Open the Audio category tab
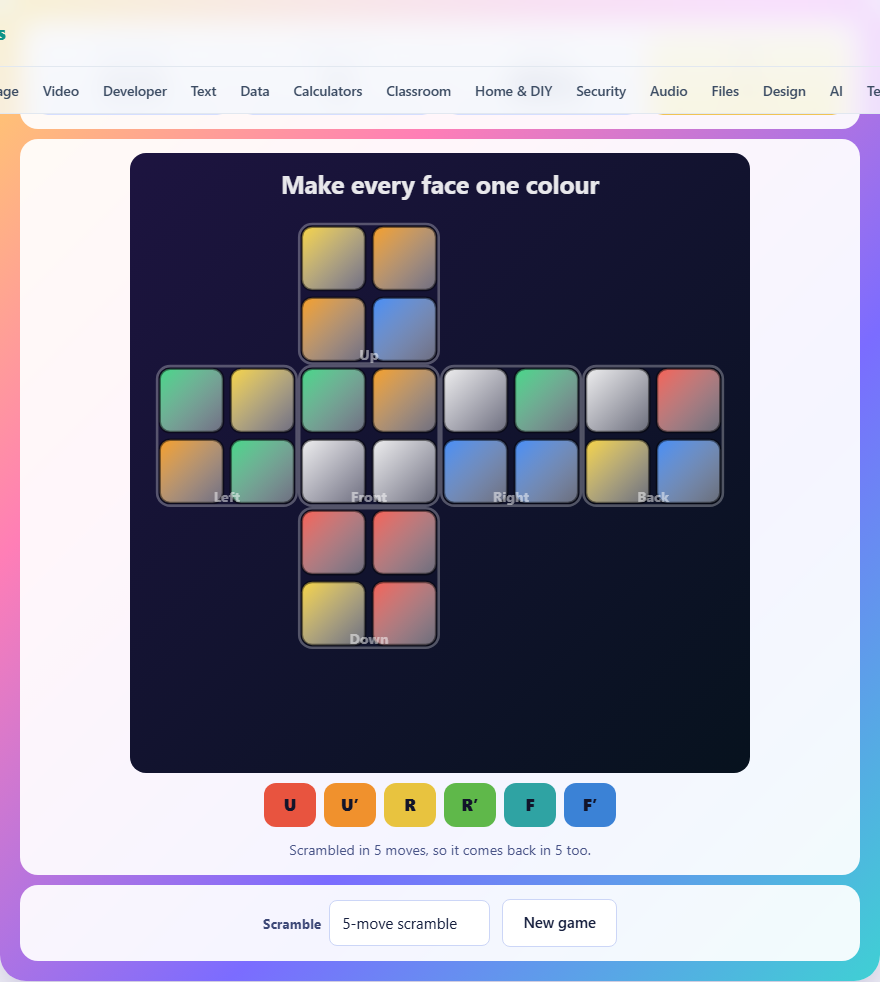This screenshot has width=880, height=982. coord(668,91)
